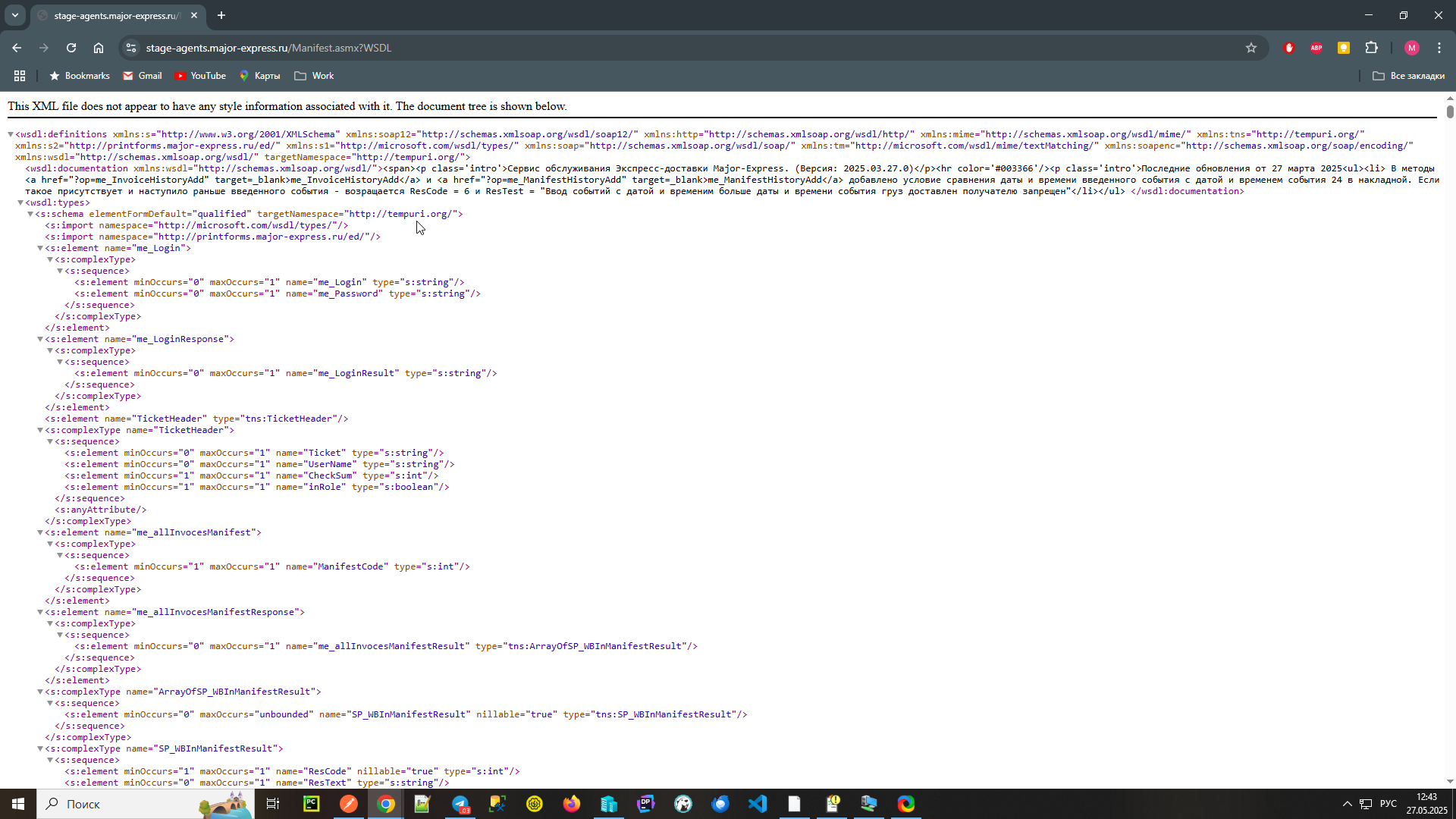The width and height of the screenshot is (1456, 819).
Task: Open the Карты bookmark
Action: pyautogui.click(x=260, y=76)
